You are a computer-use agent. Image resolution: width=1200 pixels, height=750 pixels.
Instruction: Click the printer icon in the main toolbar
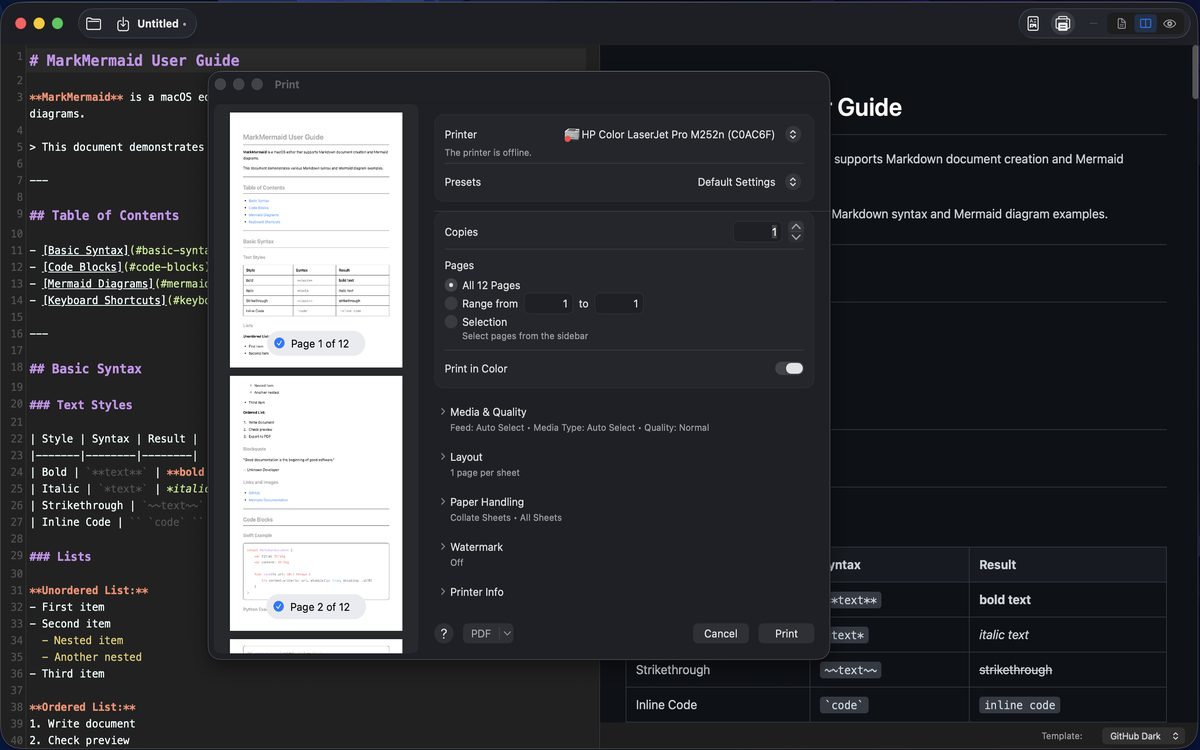[1063, 23]
